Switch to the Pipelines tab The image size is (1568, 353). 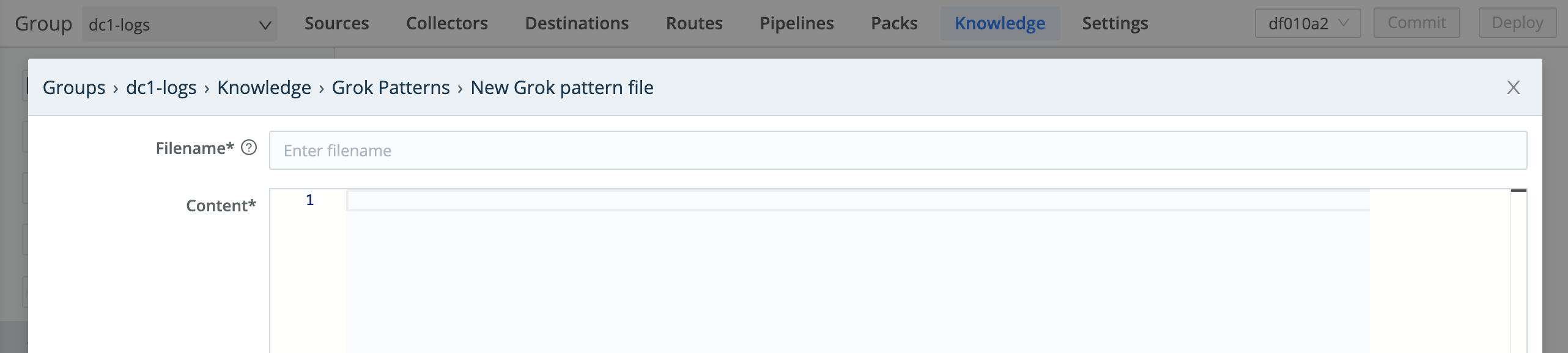click(796, 23)
